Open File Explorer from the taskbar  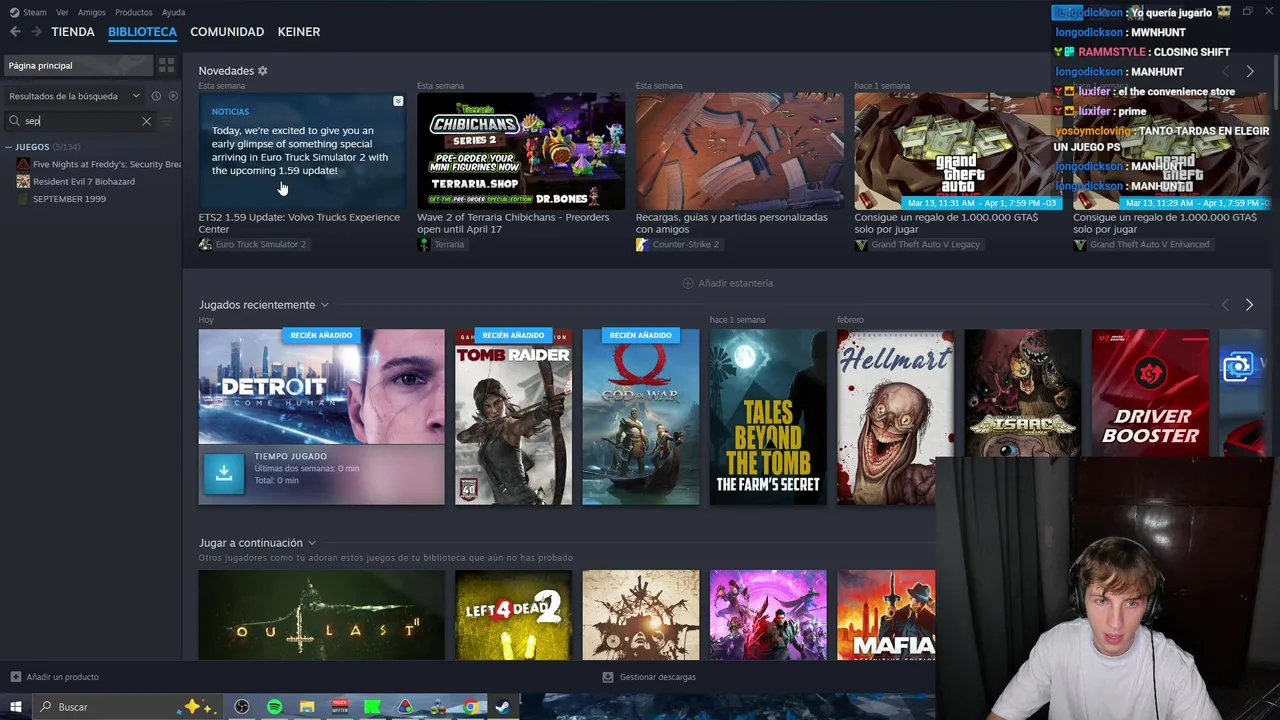[307, 707]
